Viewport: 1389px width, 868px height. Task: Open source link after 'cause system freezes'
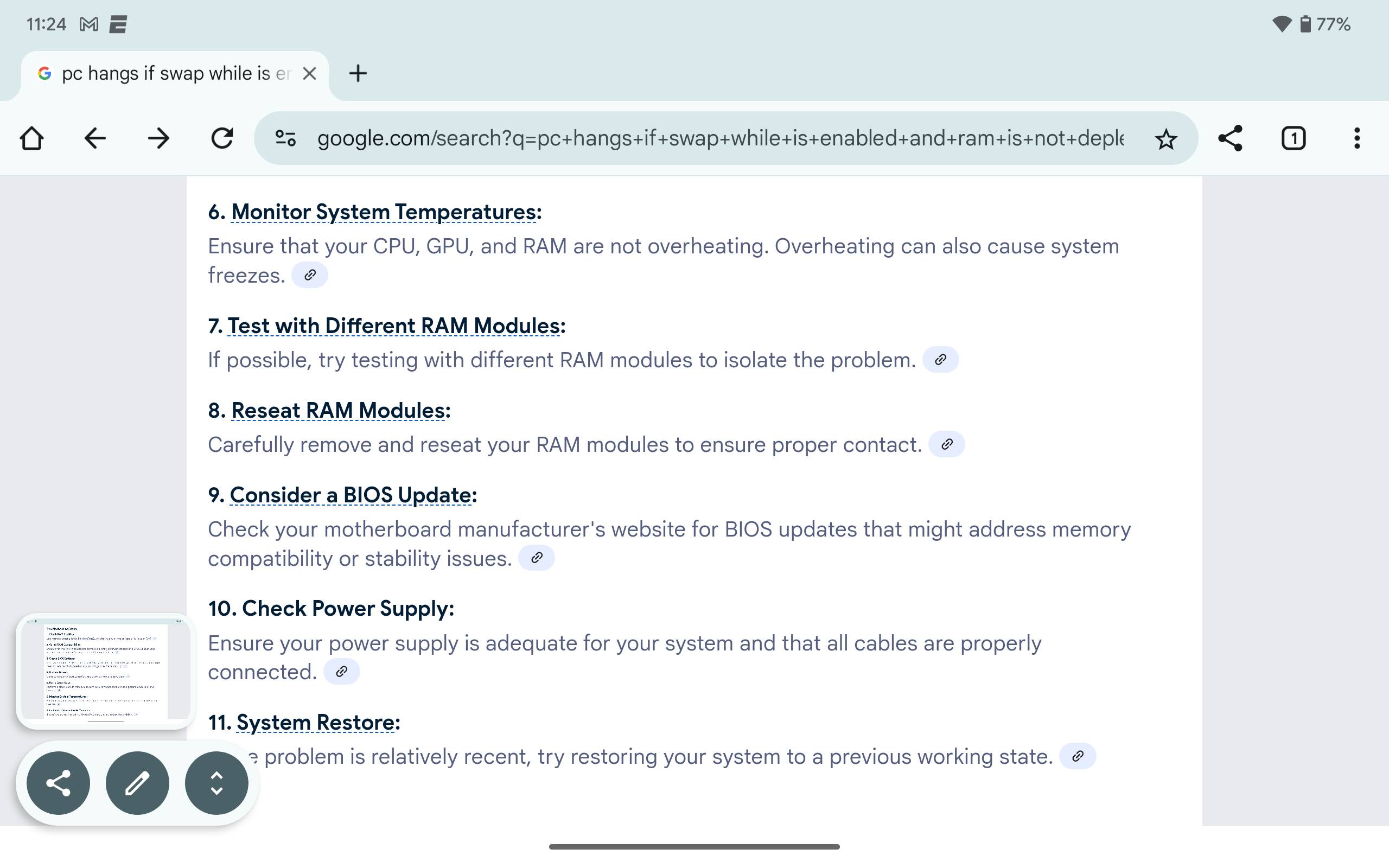tap(310, 275)
